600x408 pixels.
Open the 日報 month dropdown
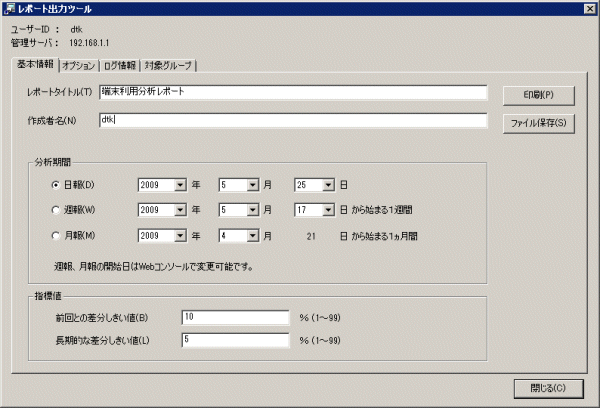[x=253, y=185]
